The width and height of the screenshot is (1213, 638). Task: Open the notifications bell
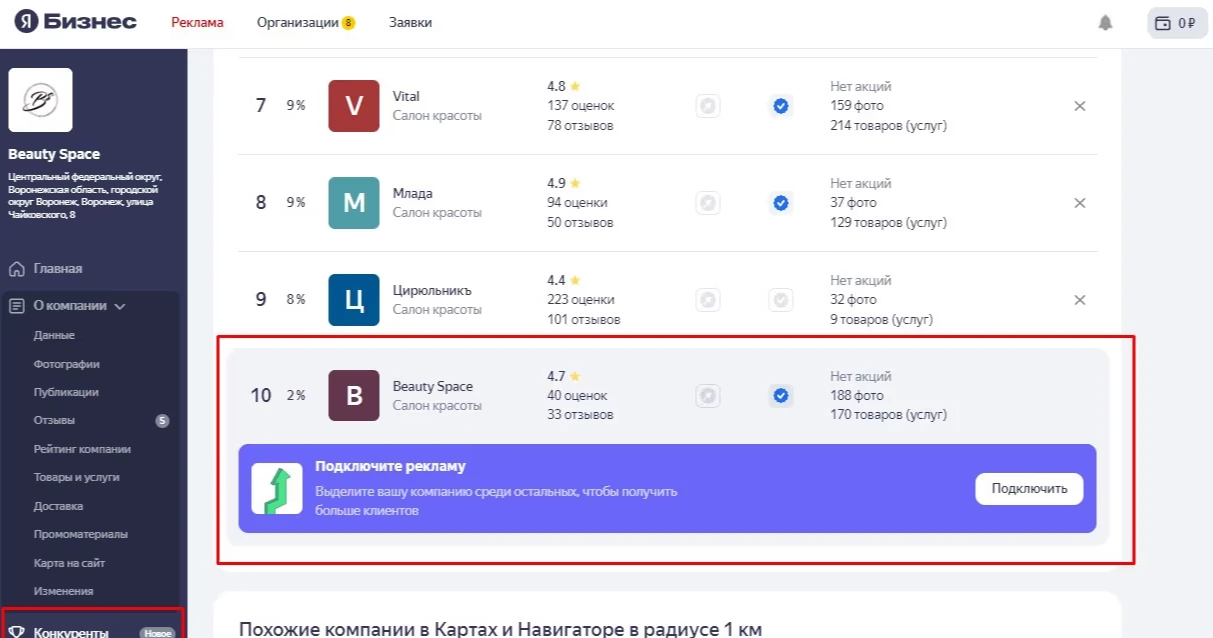[1105, 22]
